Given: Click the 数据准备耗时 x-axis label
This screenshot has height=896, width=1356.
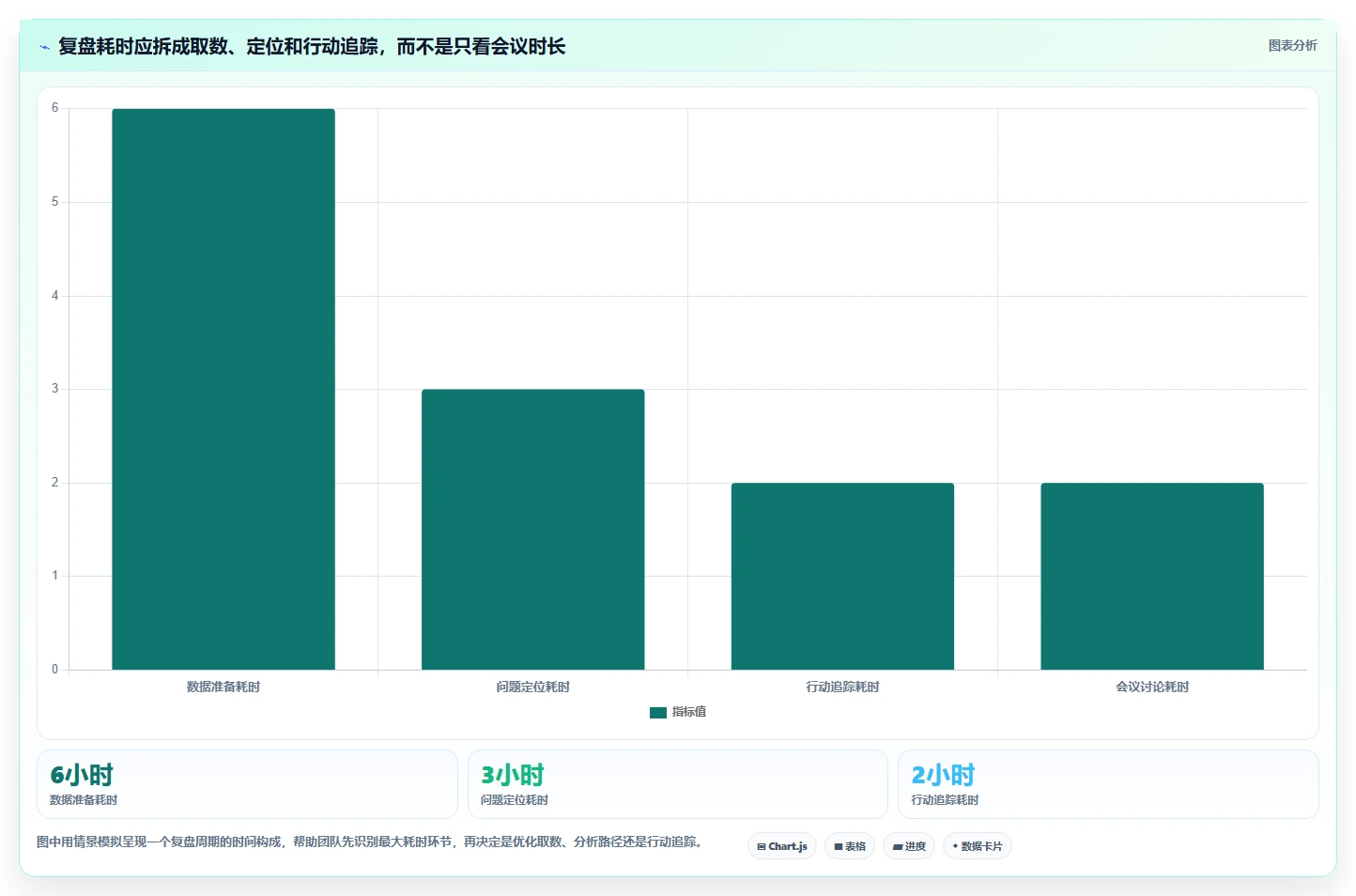Looking at the screenshot, I should point(223,687).
